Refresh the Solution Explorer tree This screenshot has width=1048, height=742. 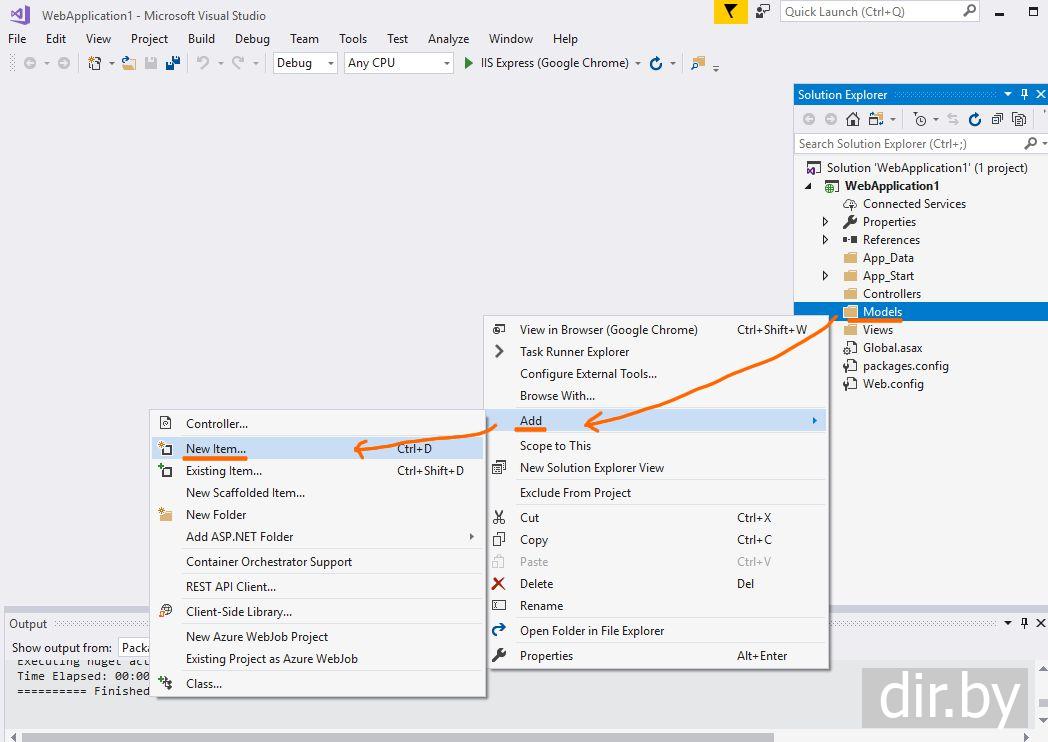coord(975,119)
